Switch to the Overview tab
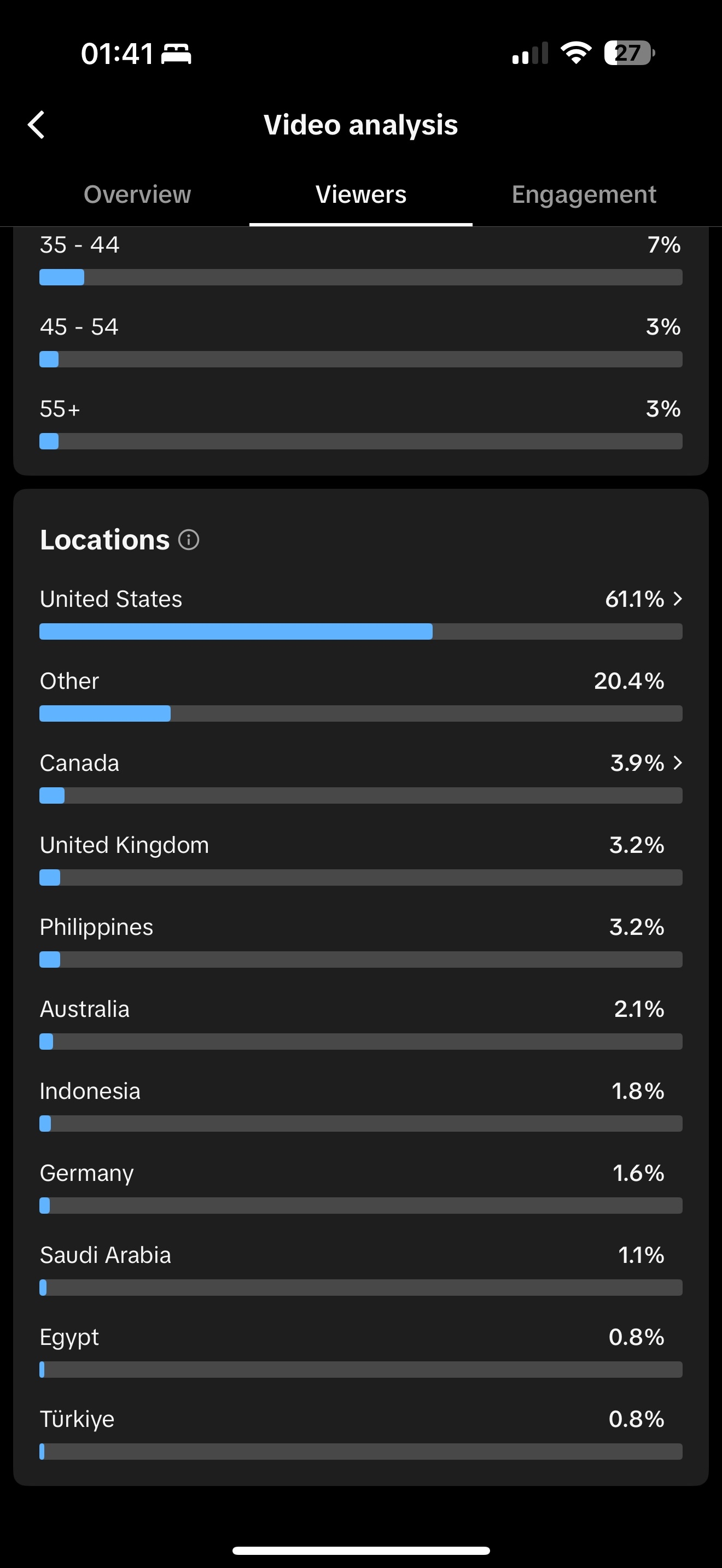Screen dimensions: 722x1568 pyautogui.click(x=137, y=195)
